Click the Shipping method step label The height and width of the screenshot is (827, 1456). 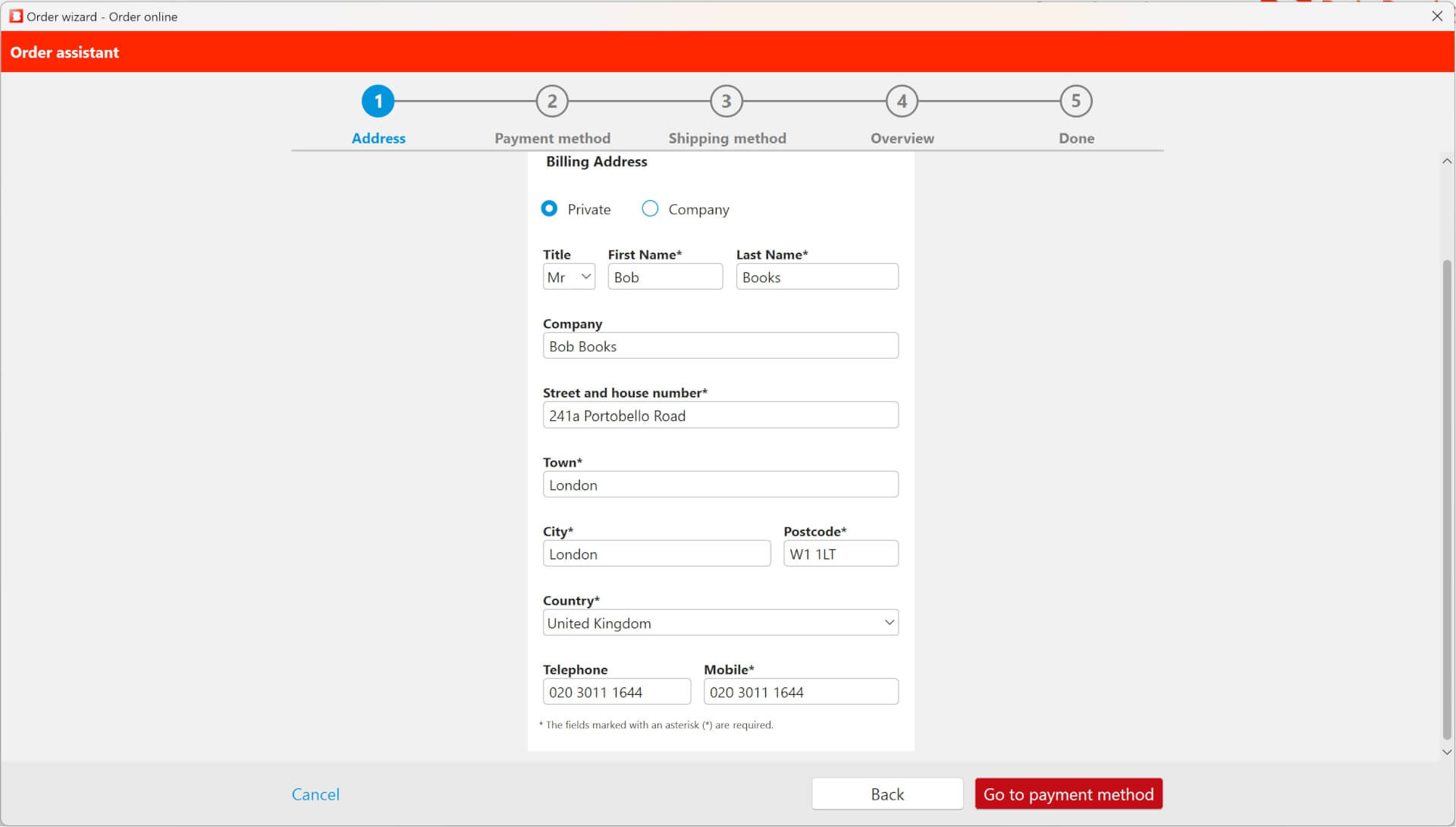[x=726, y=138]
